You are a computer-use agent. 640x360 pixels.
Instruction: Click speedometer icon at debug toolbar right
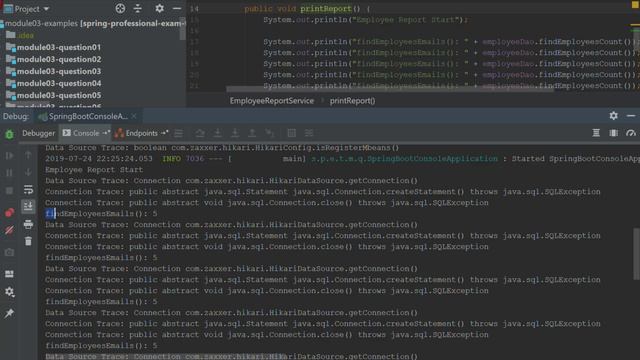631,133
